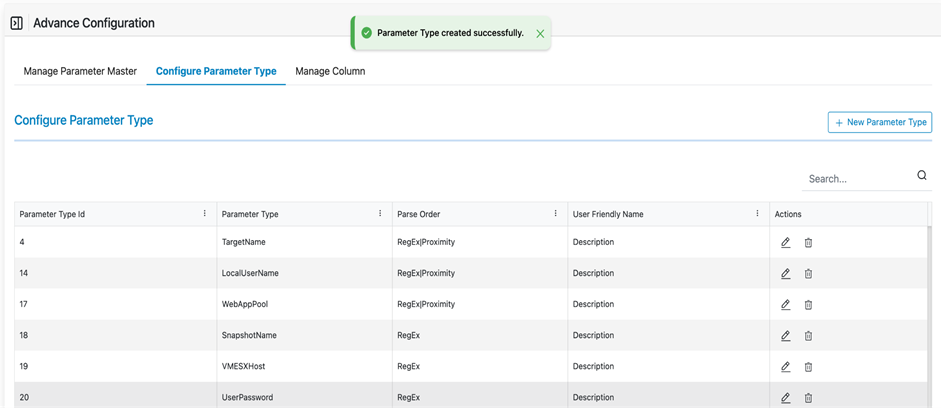941x408 pixels.
Task: Open Parse Order column options menu
Action: 556,214
